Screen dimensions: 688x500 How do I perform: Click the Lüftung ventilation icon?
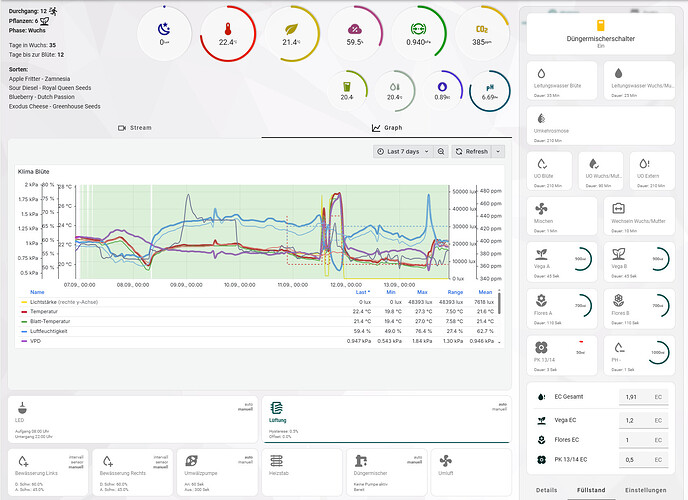[277, 409]
